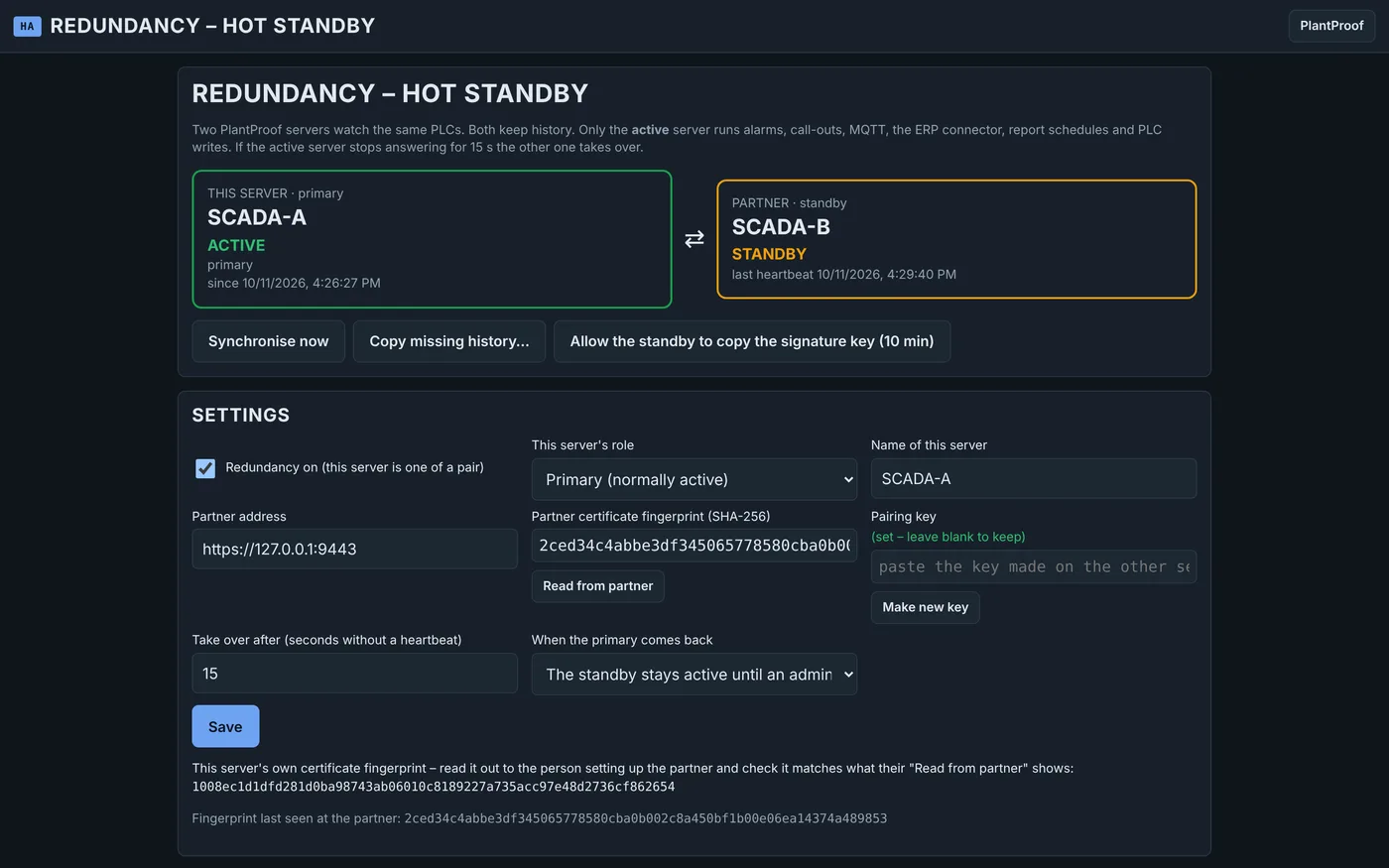Open the This server's role dropdown
The image size is (1389, 868).
(x=694, y=479)
